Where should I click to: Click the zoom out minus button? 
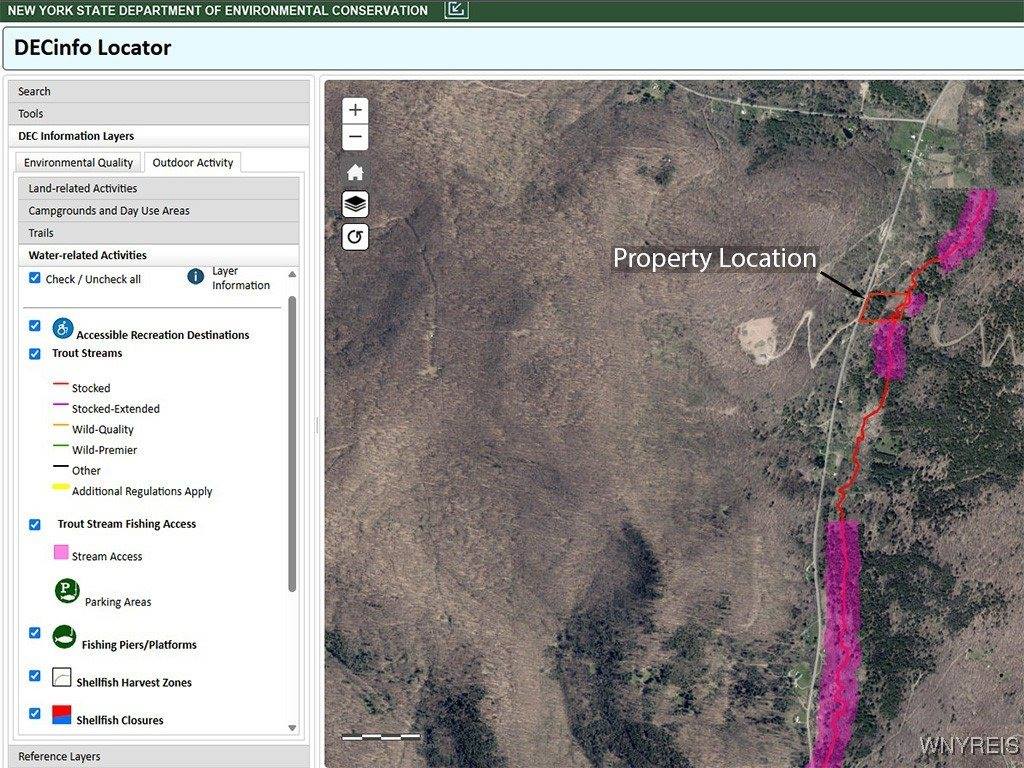point(355,138)
